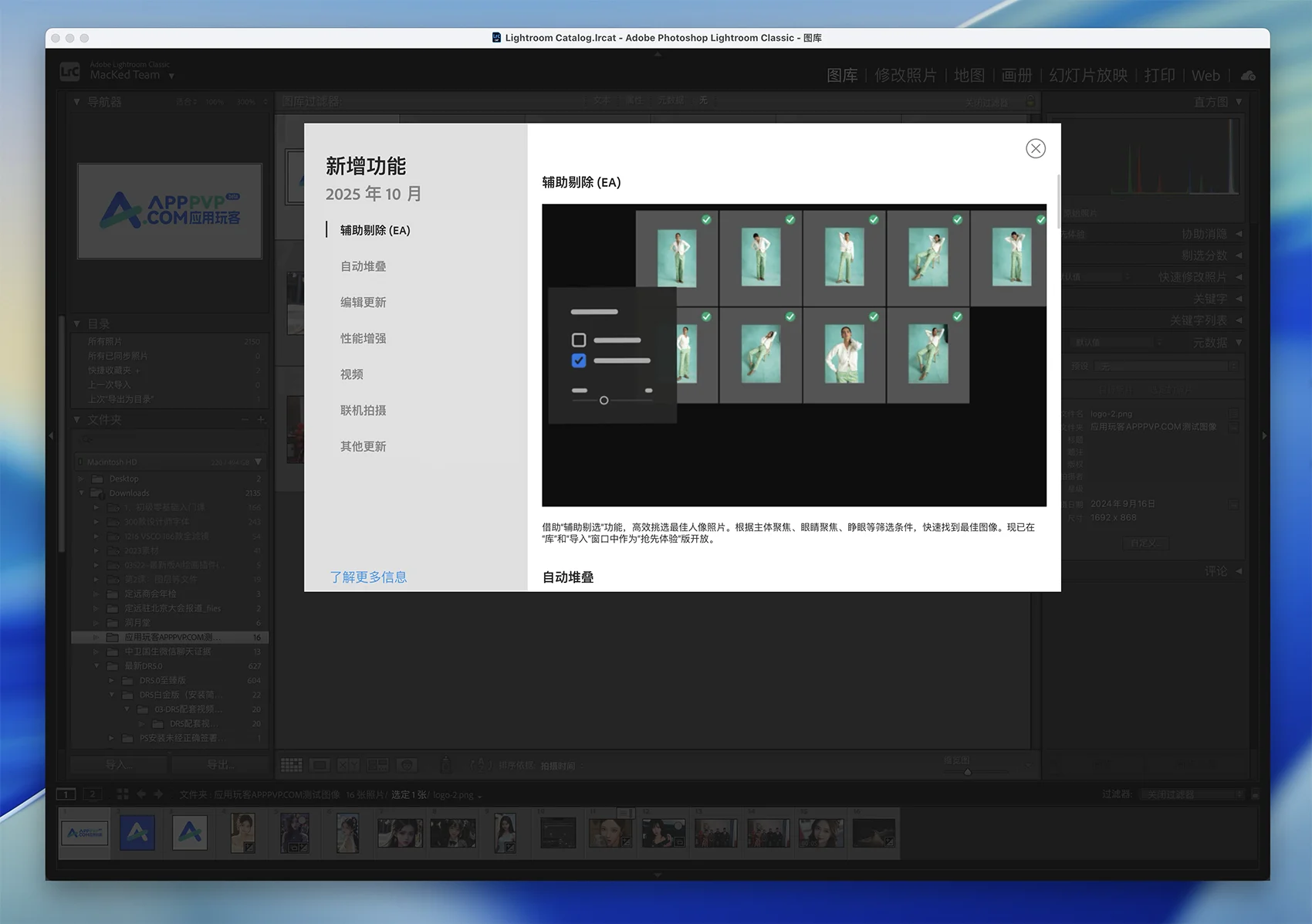Open Survey view from toolbar

tap(377, 765)
